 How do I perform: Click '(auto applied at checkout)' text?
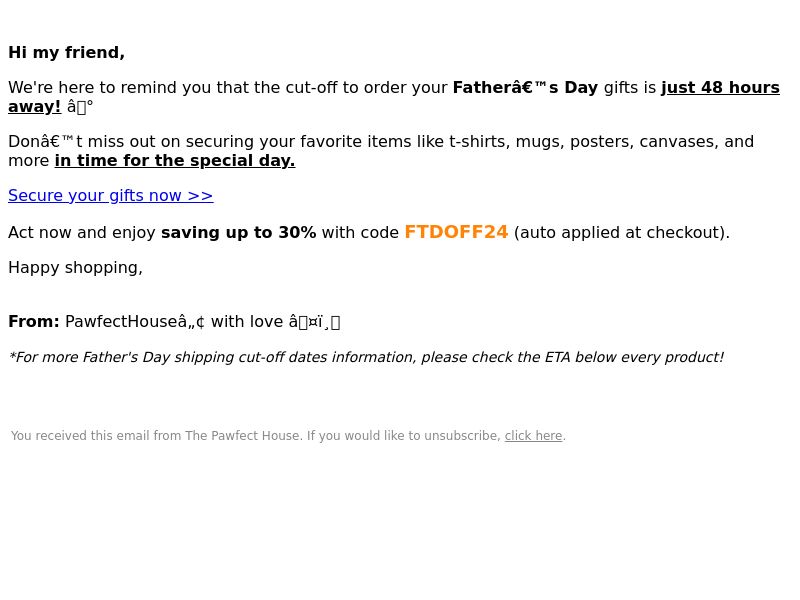(x=621, y=233)
